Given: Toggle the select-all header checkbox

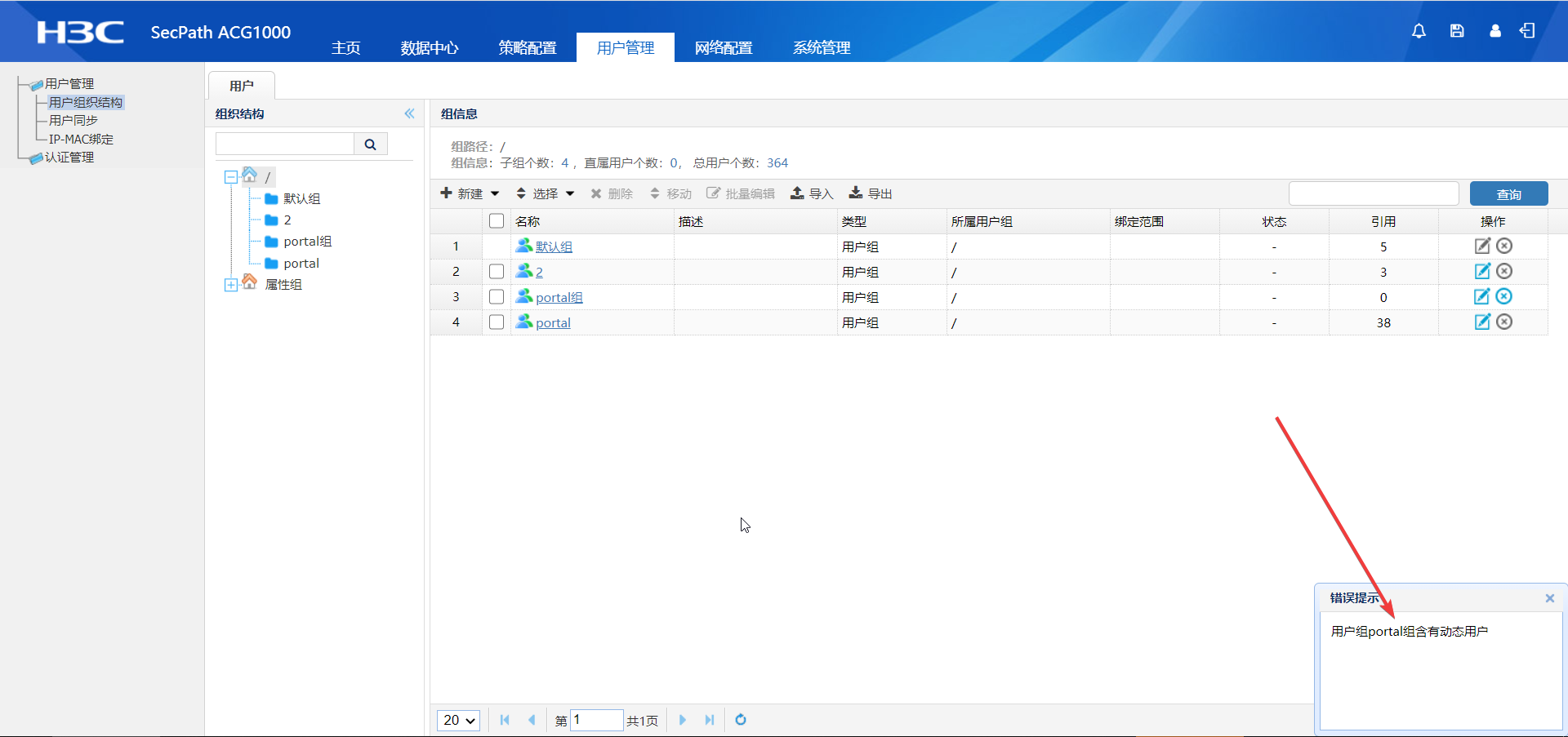Looking at the screenshot, I should 497,221.
